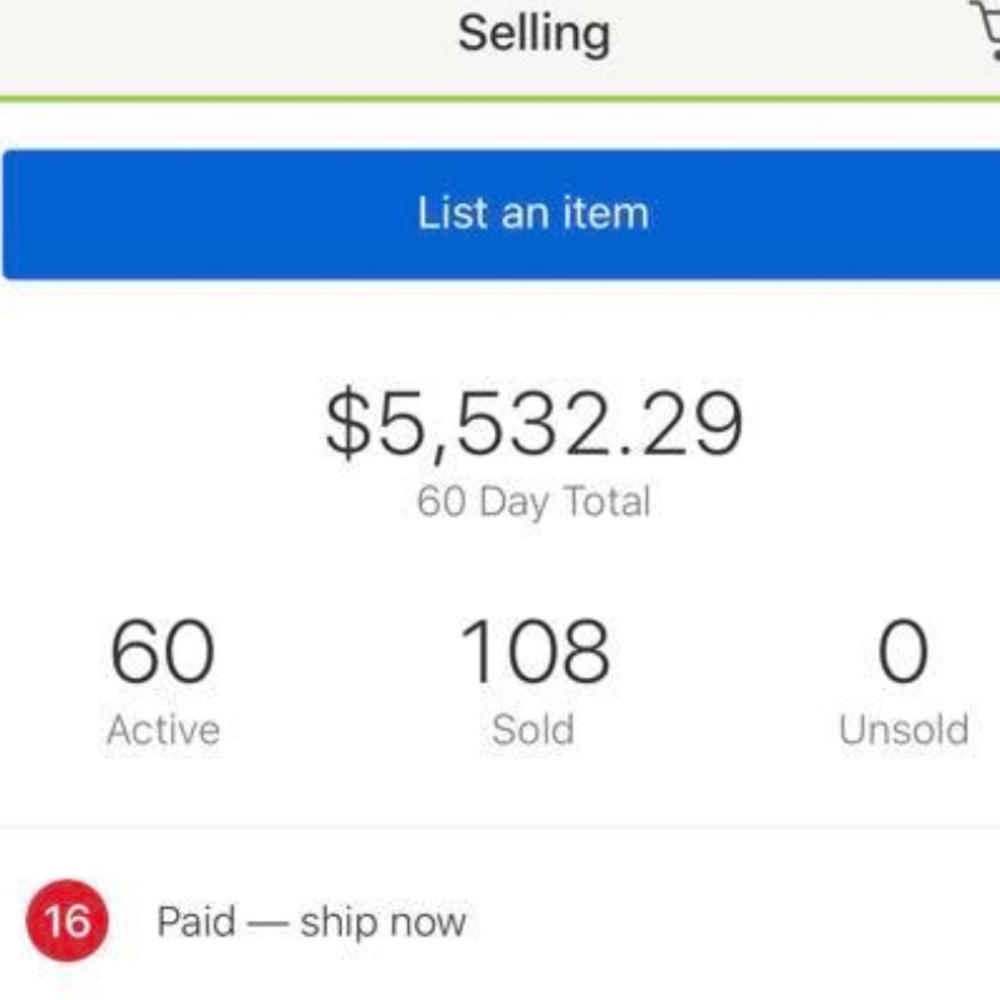Screen dimensions: 1000x1000
Task: Open the 0 unsold items number
Action: pyautogui.click(x=903, y=651)
